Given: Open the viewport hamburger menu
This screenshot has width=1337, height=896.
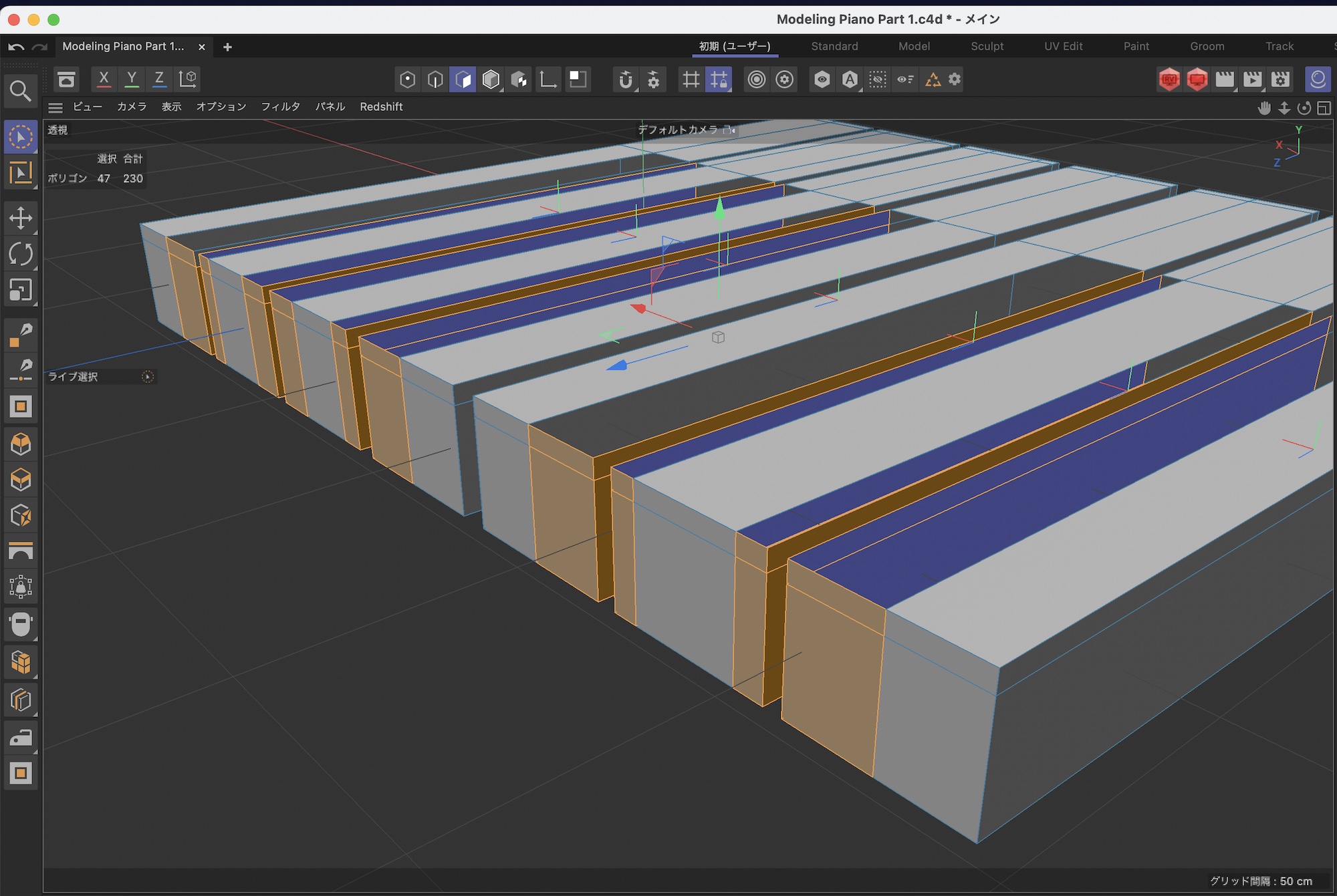Looking at the screenshot, I should 55,107.
